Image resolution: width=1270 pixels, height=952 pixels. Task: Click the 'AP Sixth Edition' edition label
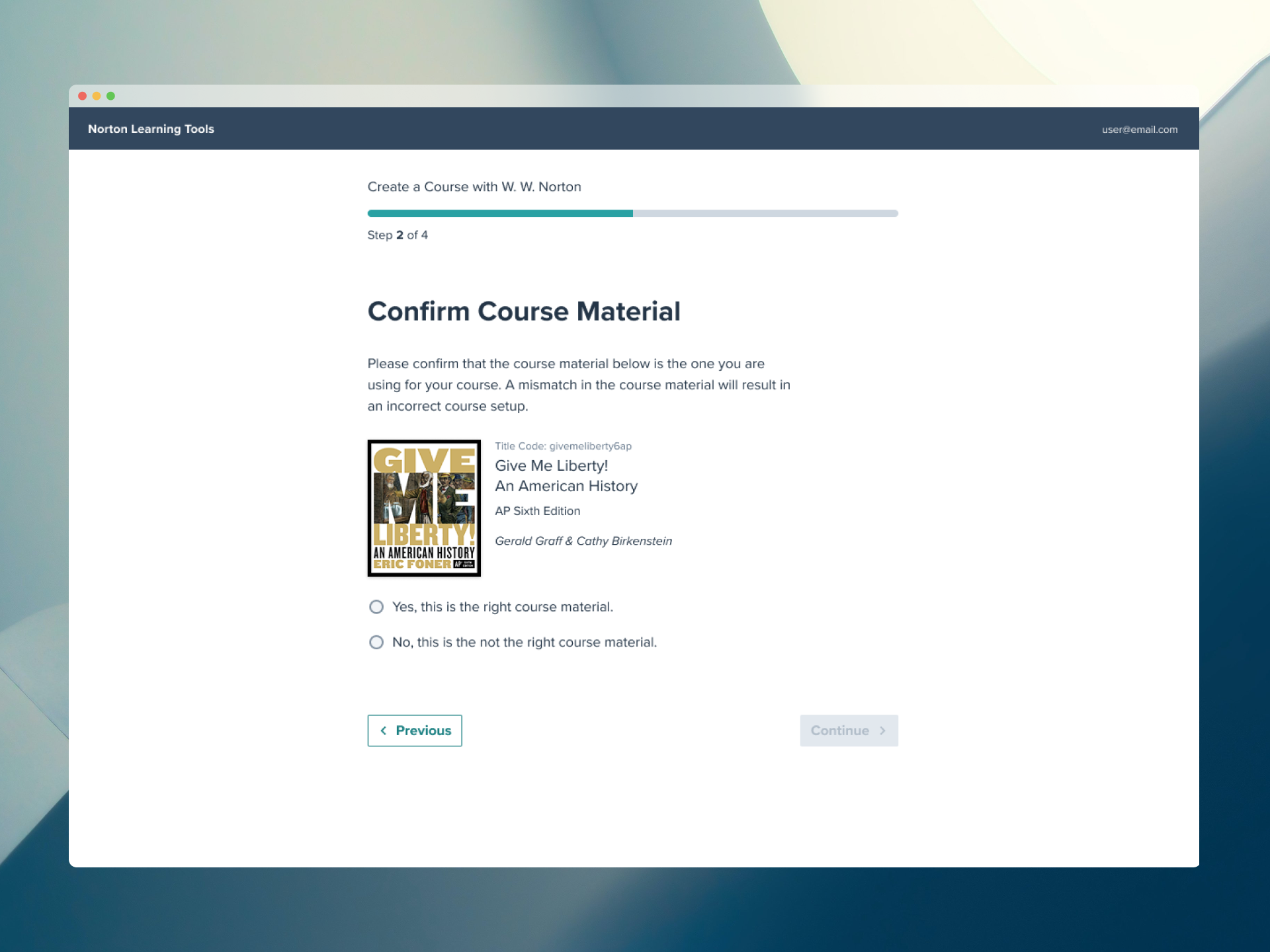[x=537, y=510]
